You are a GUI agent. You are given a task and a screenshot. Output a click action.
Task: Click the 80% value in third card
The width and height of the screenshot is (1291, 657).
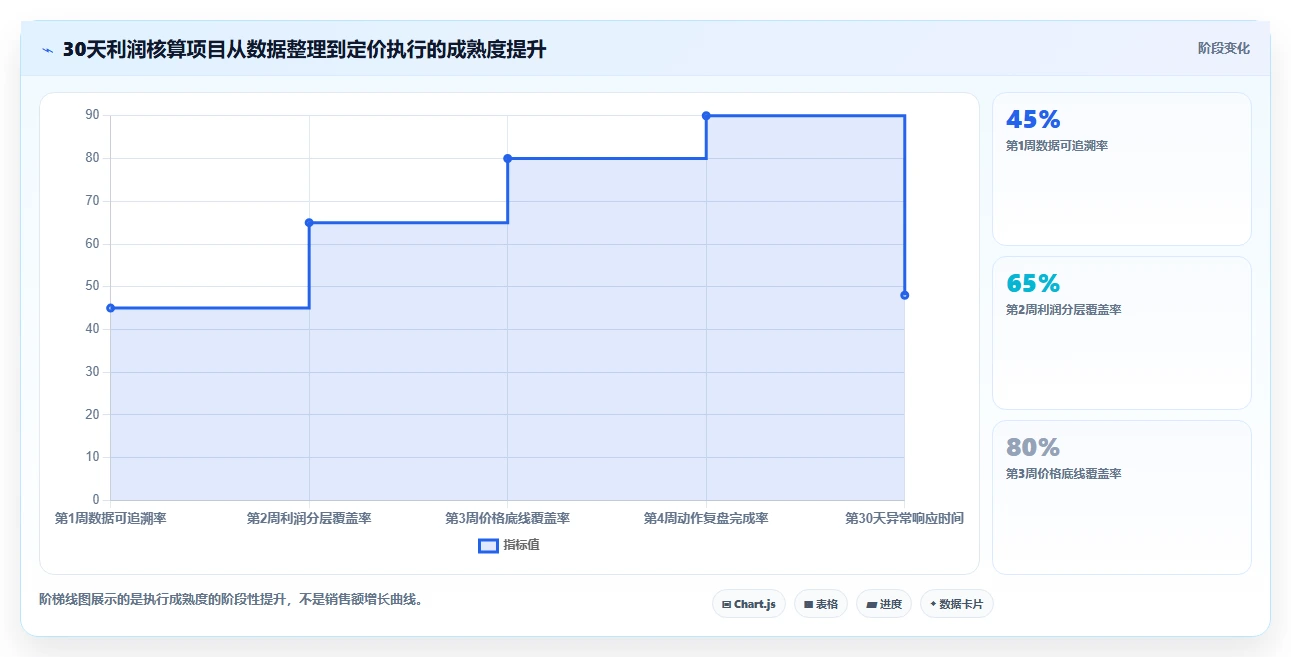1033,447
